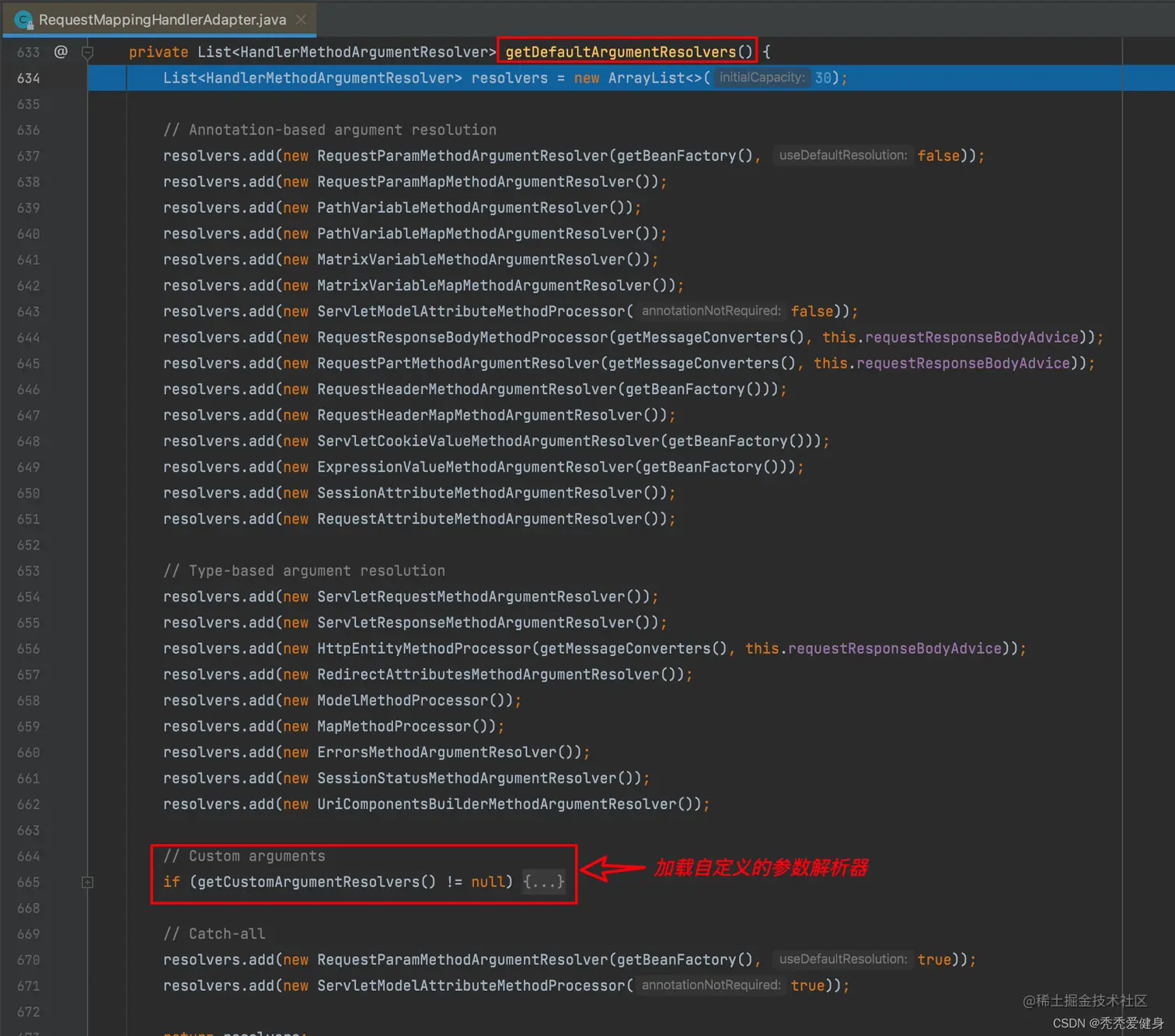Viewport: 1175px width, 1036px height.
Task: Click RequestParamMethodArgumentResolver on line 670
Action: click(462, 960)
